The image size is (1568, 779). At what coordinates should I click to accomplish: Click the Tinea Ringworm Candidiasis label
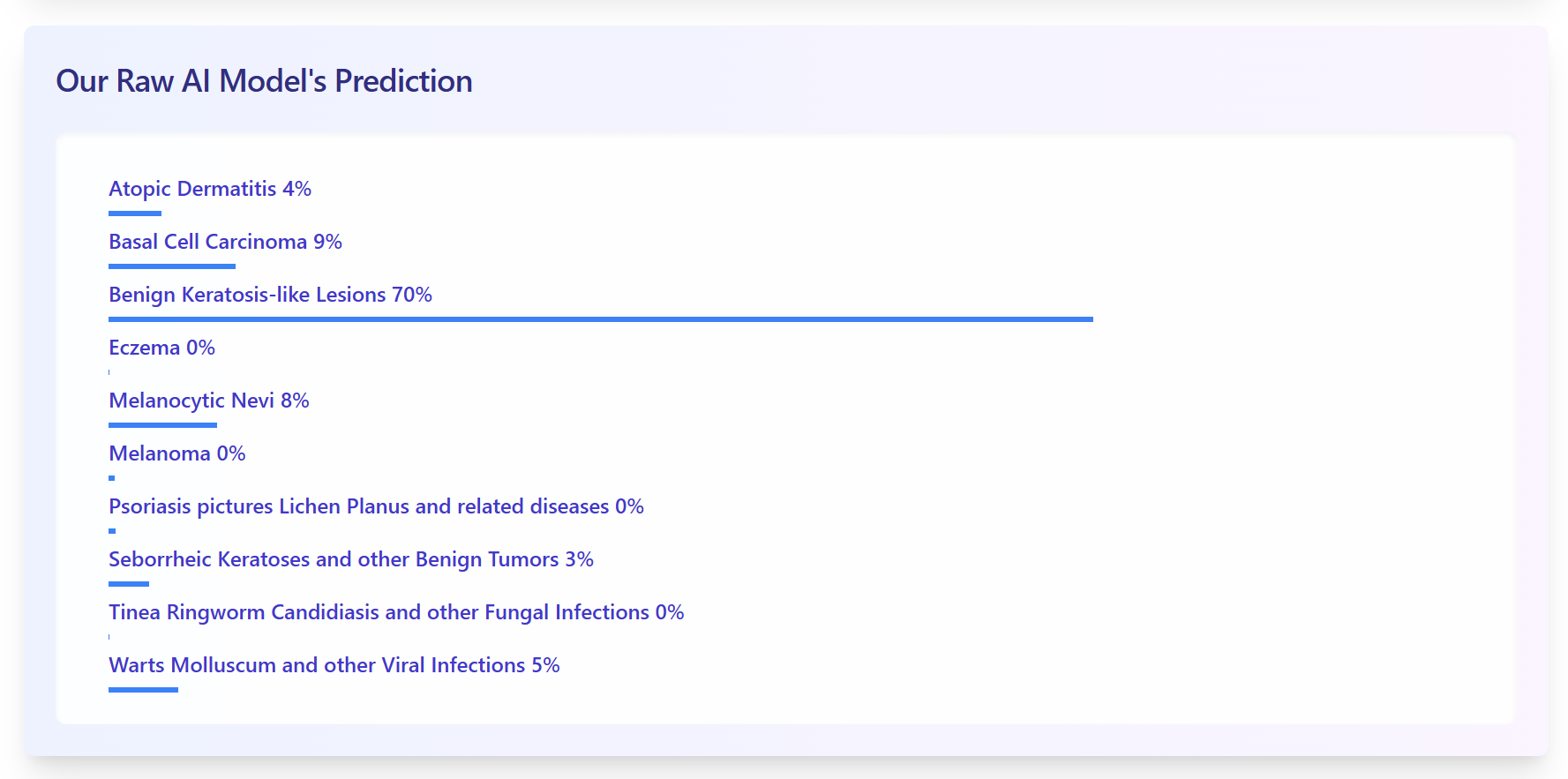[x=395, y=612]
